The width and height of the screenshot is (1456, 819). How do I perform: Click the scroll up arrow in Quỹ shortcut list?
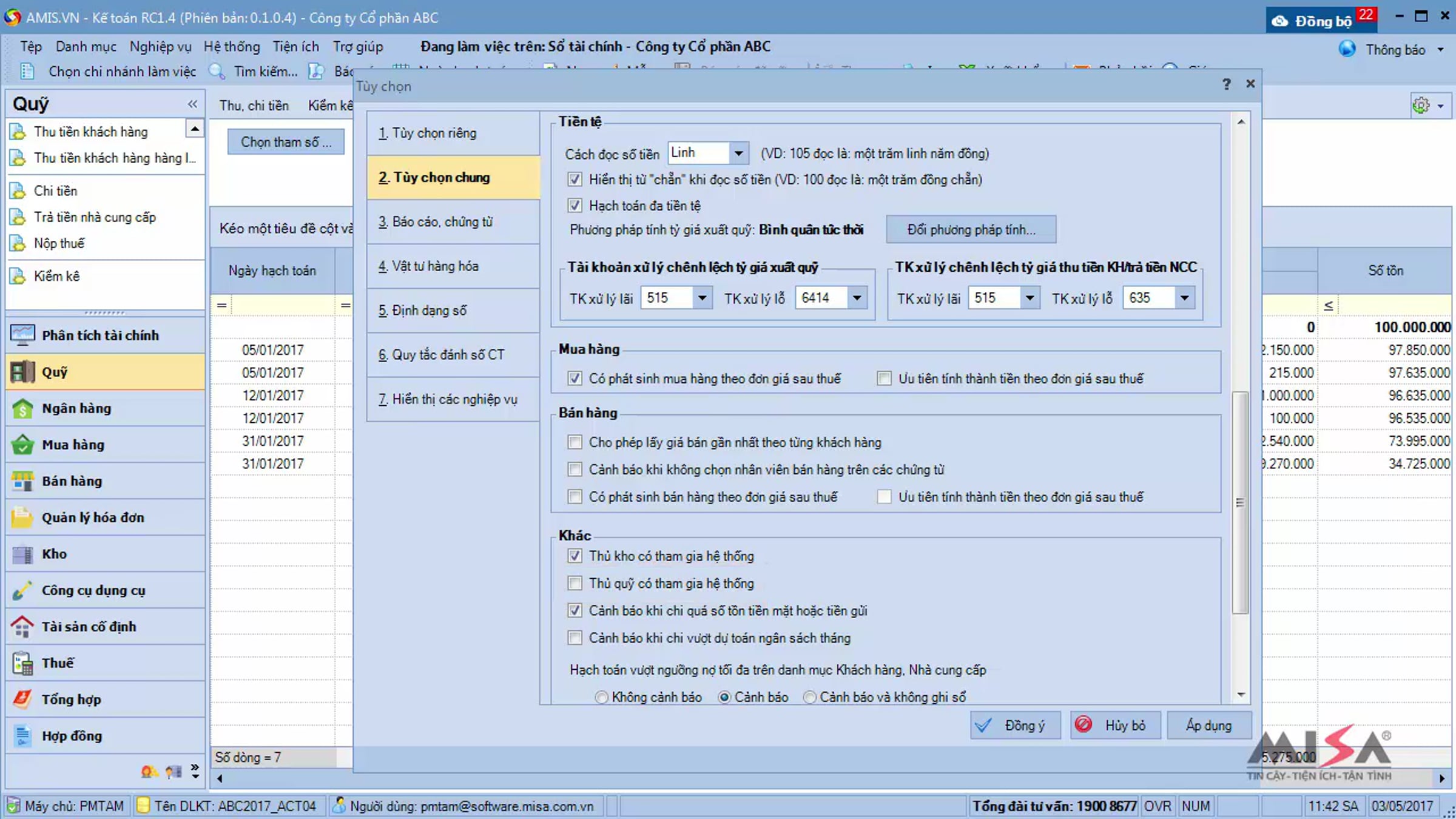tap(195, 129)
